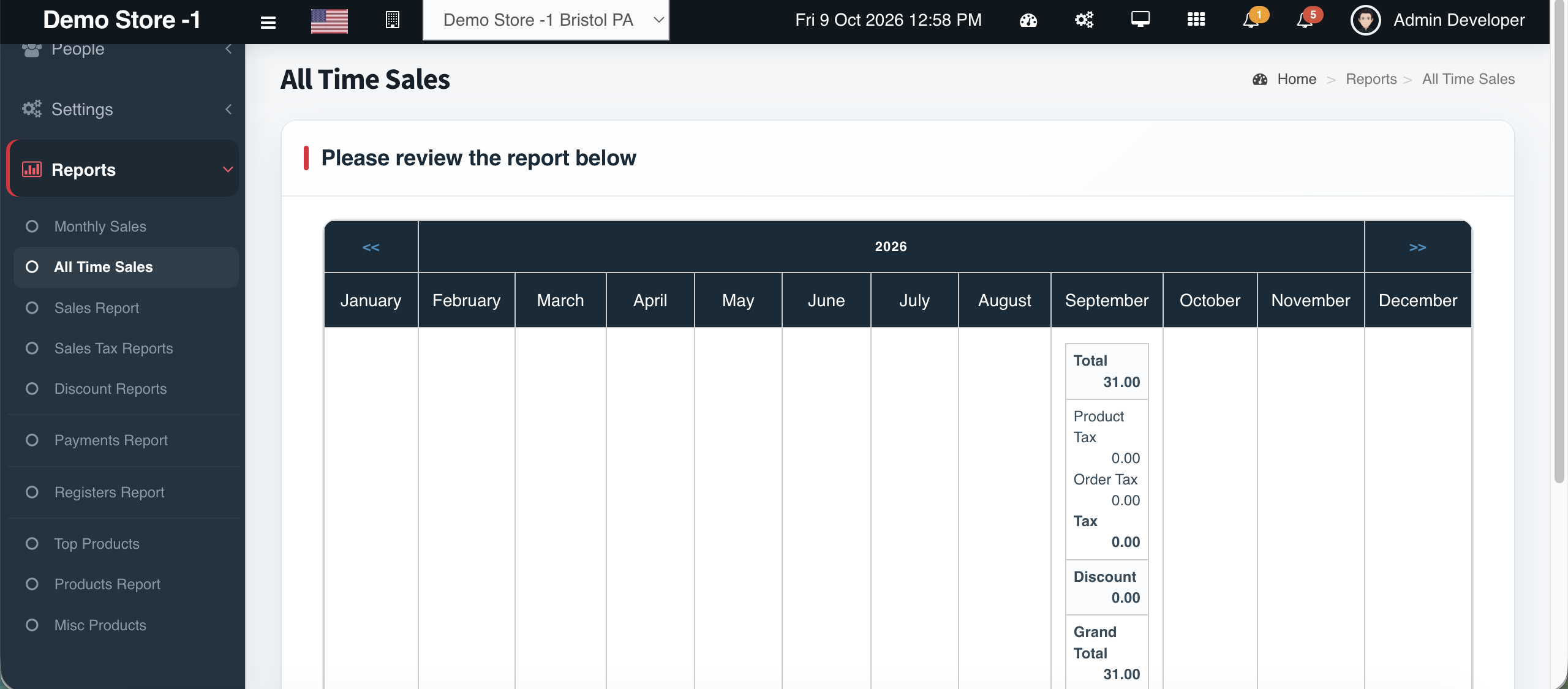Screen dimensions: 1568x689
Task: Select All Time Sales in the sidebar
Action: [x=126, y=267]
